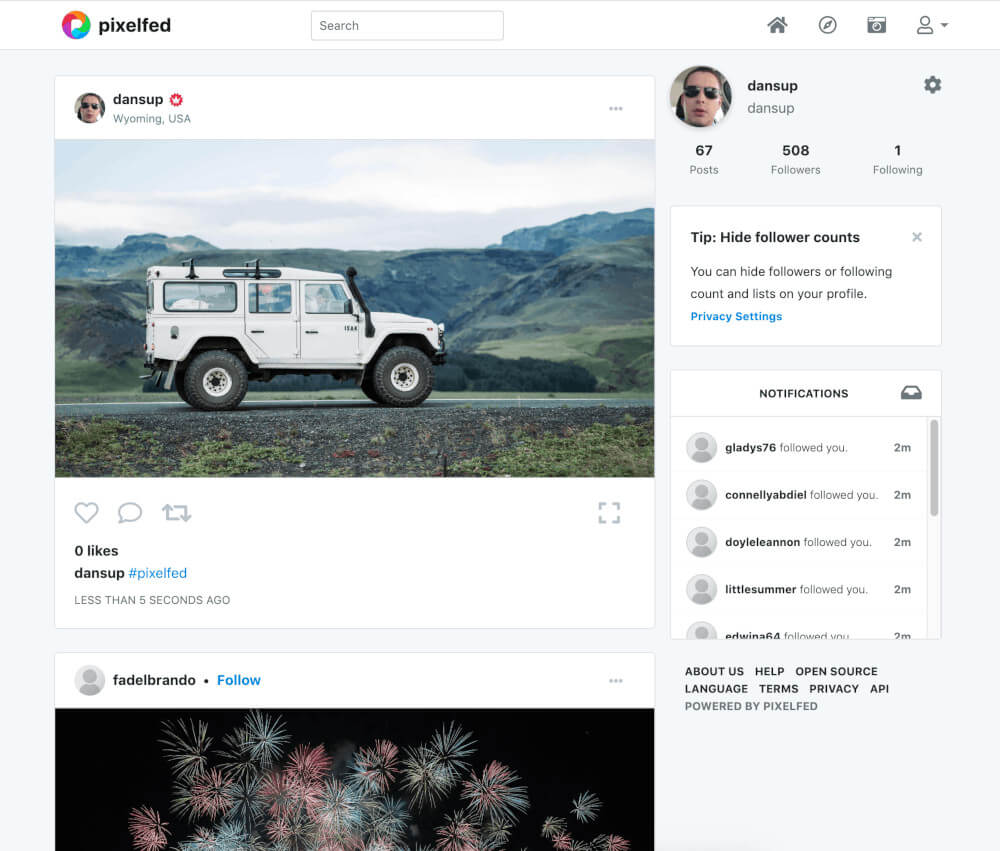This screenshot has height=851, width=1000.
Task: Open the profile settings gear icon
Action: point(932,85)
